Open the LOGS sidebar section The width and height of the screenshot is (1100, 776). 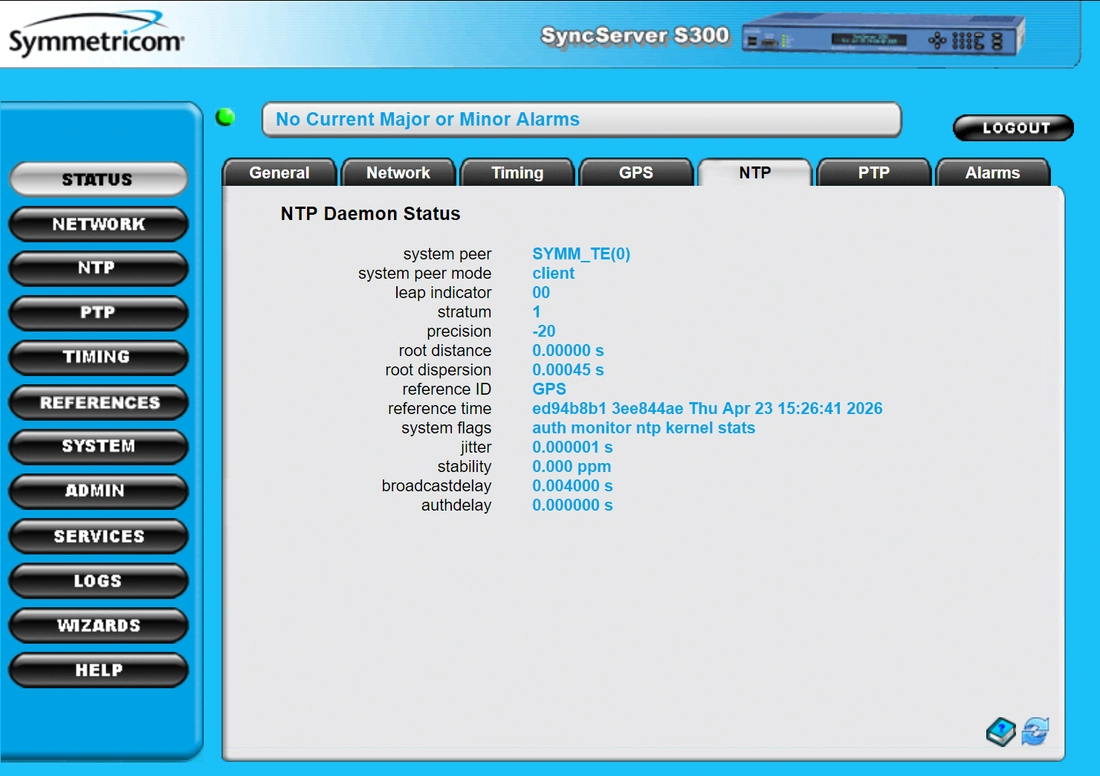tap(98, 581)
